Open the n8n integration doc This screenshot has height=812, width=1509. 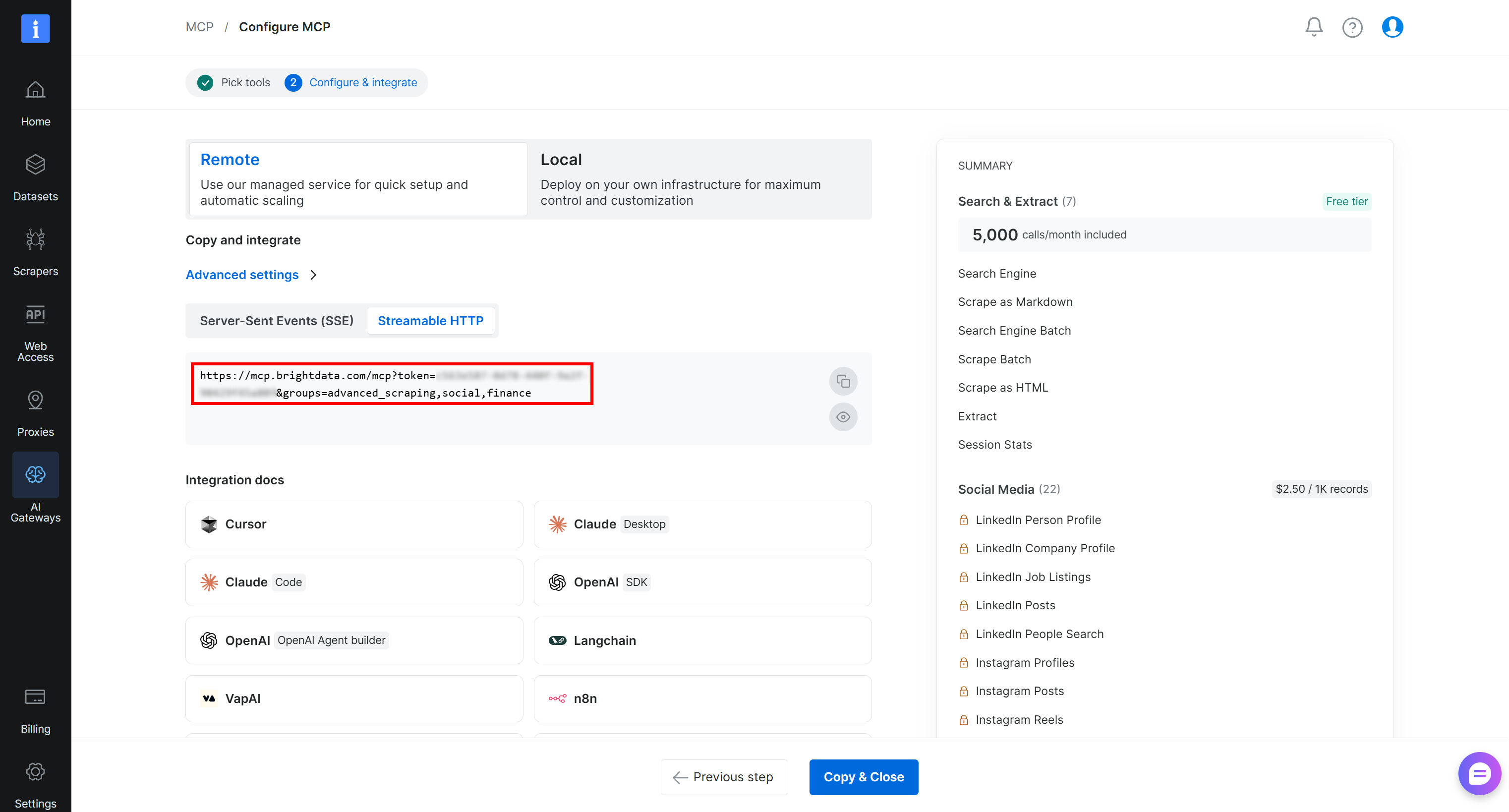[x=702, y=698]
